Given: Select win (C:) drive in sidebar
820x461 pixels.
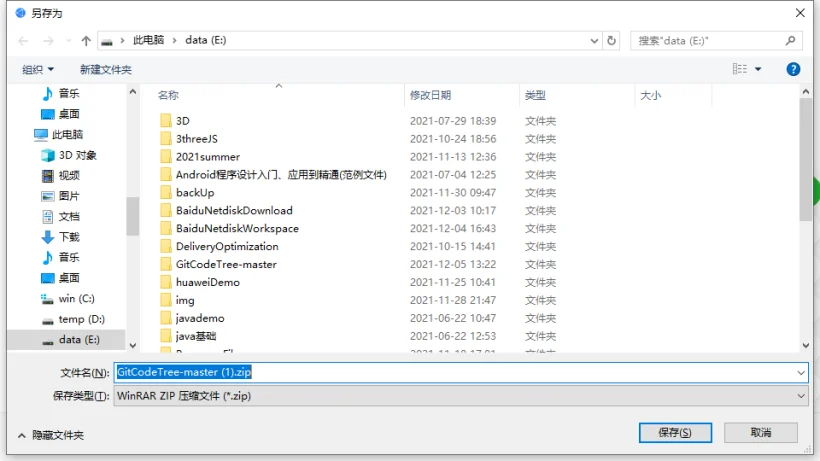Looking at the screenshot, I should coord(68,298).
